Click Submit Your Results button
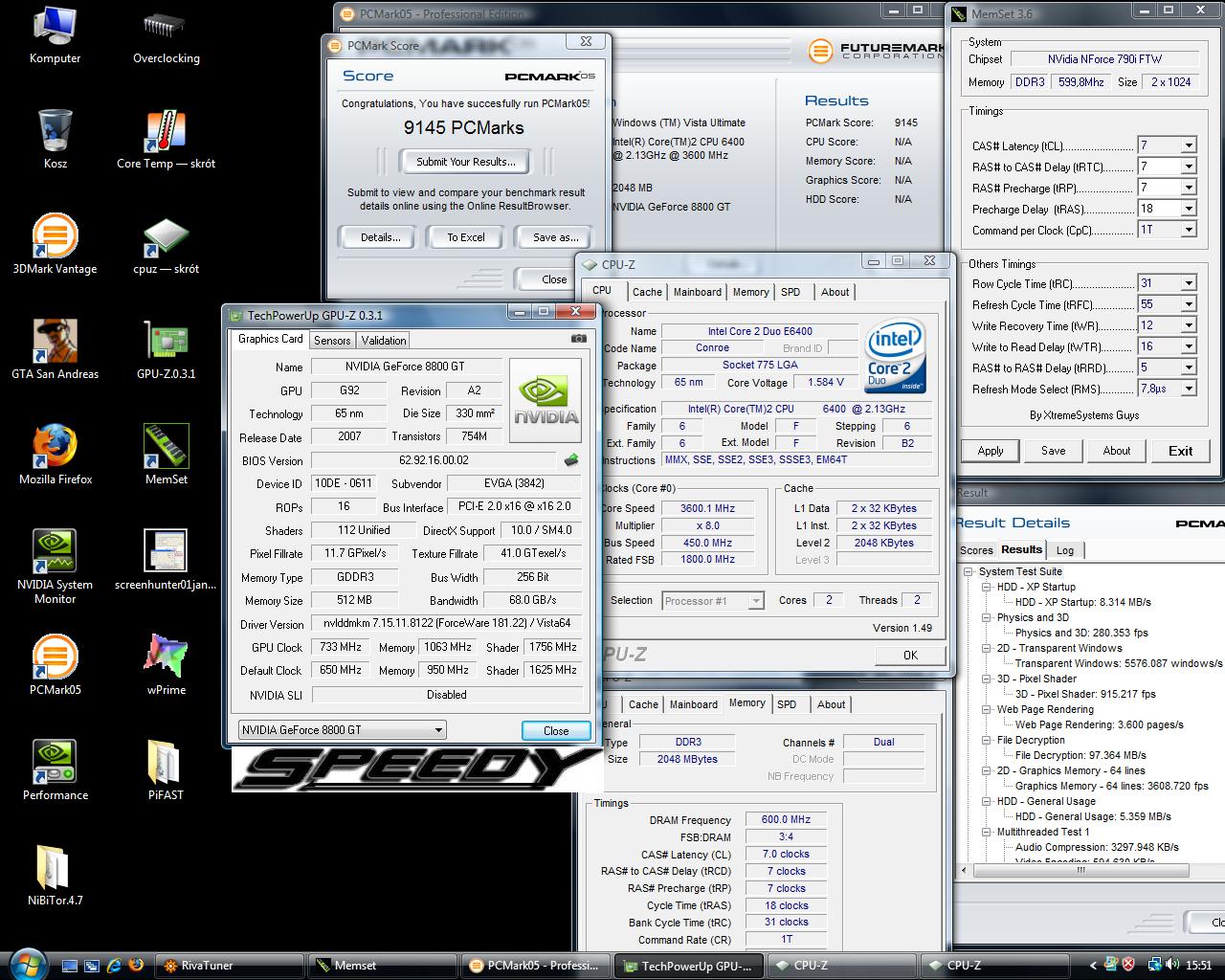 (466, 162)
